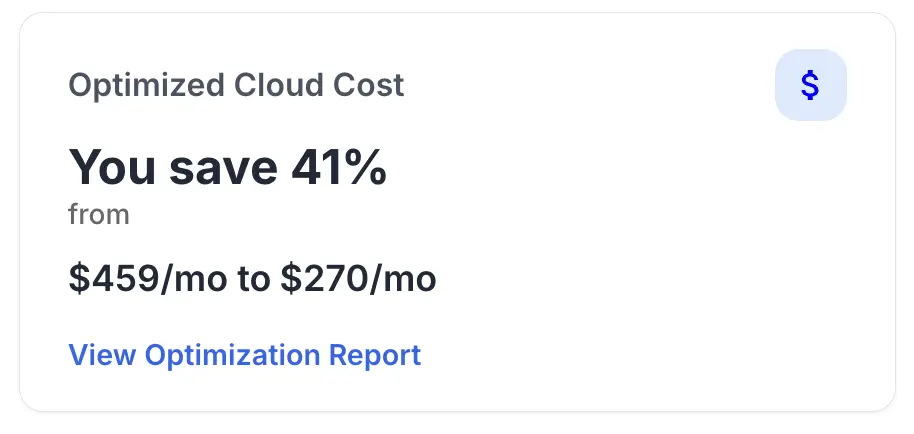This screenshot has width=914, height=434.
Task: Select the word 'Optimized' in the title
Action: (146, 85)
